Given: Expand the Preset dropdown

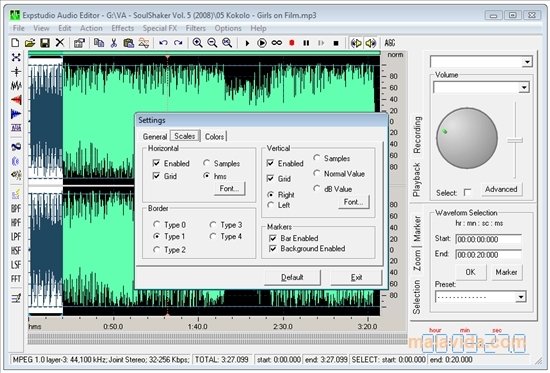Looking at the screenshot, I should point(521,297).
